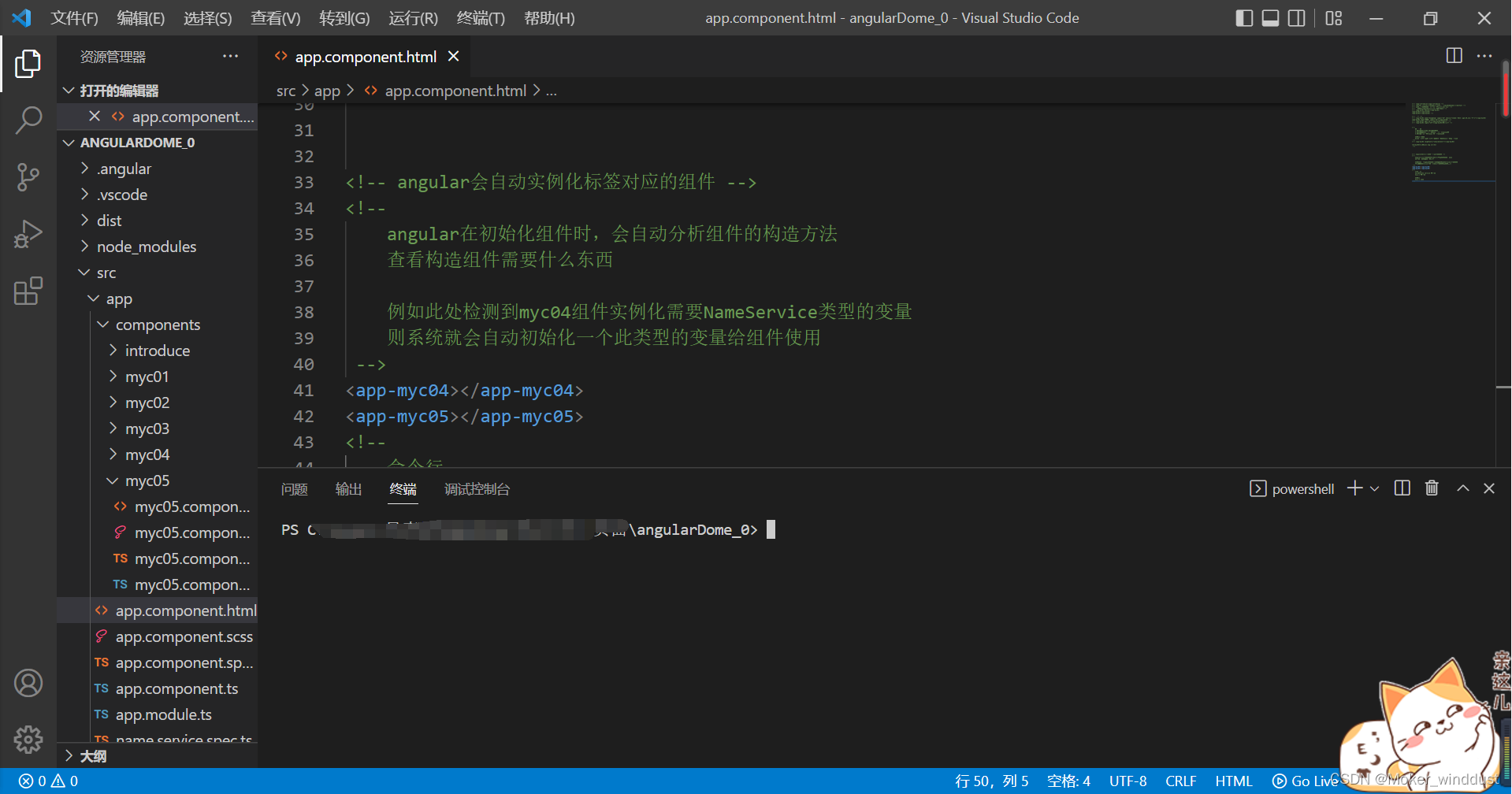Maximize terminal panel with chevron icon

1462,488
